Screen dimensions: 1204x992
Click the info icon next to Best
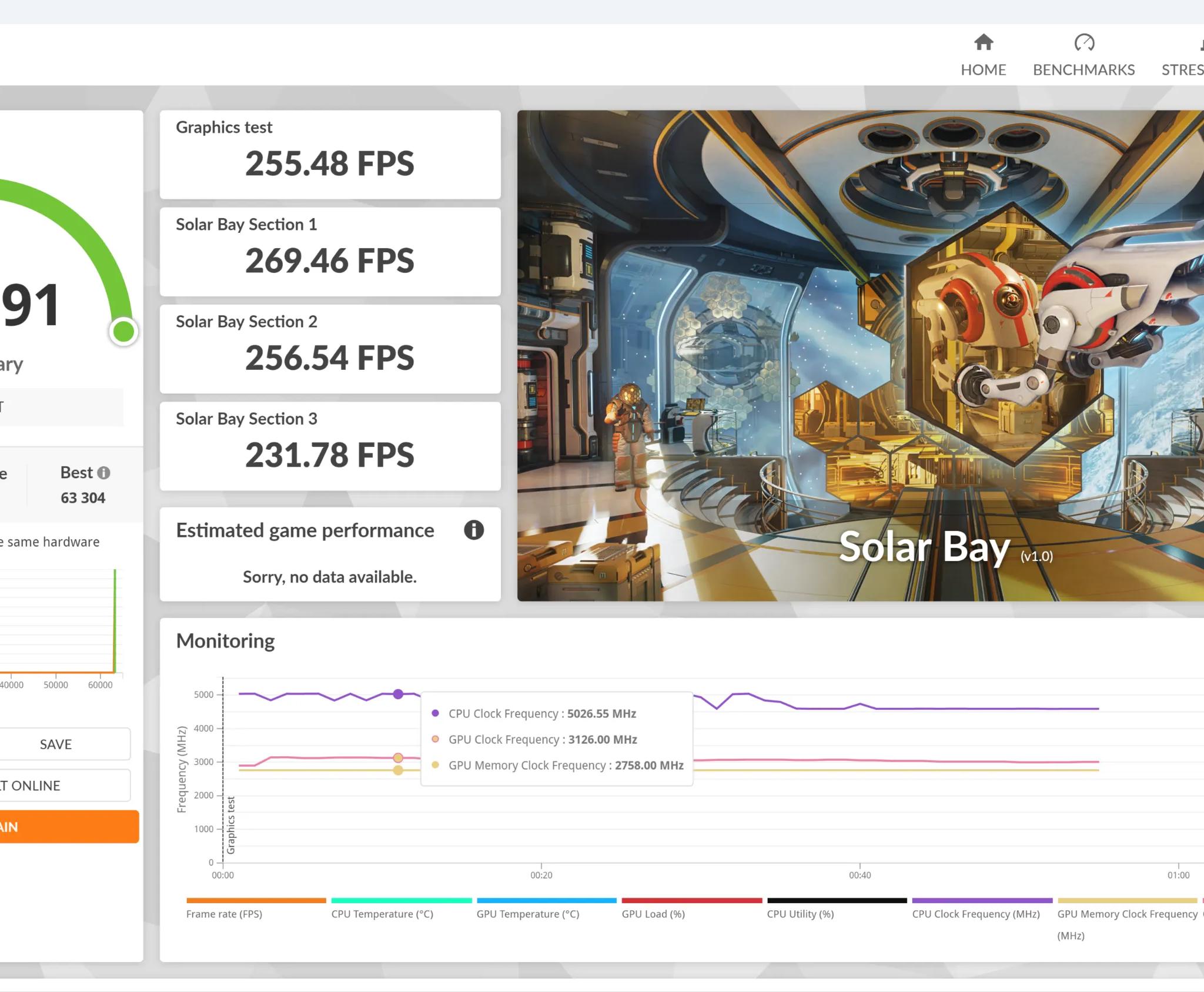tap(104, 473)
